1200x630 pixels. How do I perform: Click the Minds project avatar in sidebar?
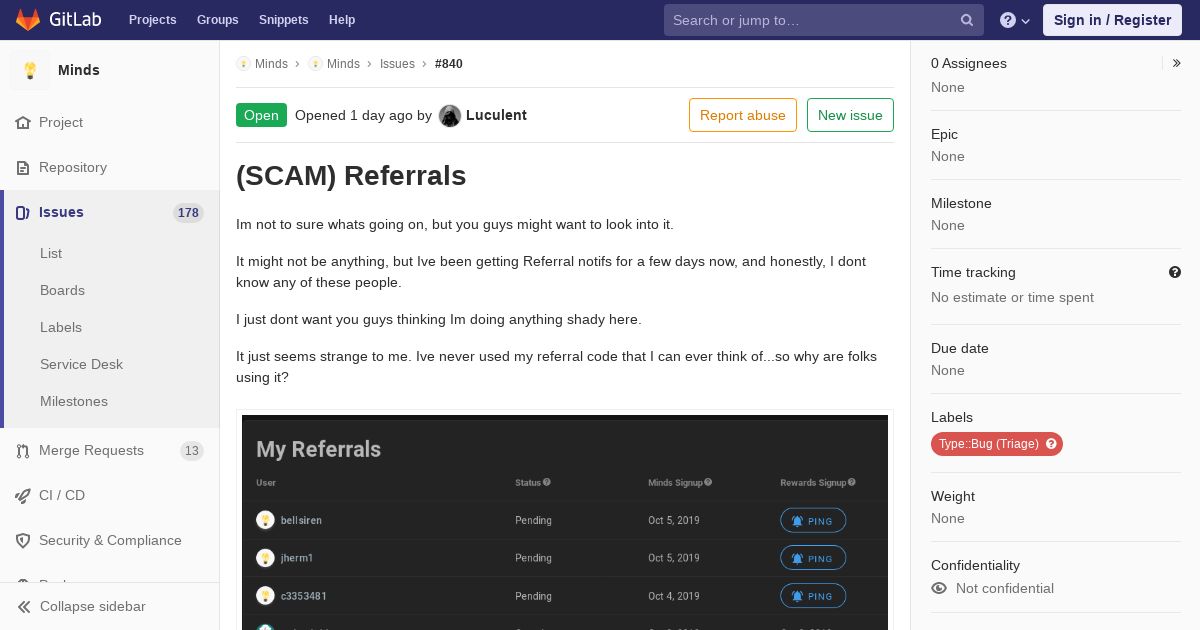[30, 70]
